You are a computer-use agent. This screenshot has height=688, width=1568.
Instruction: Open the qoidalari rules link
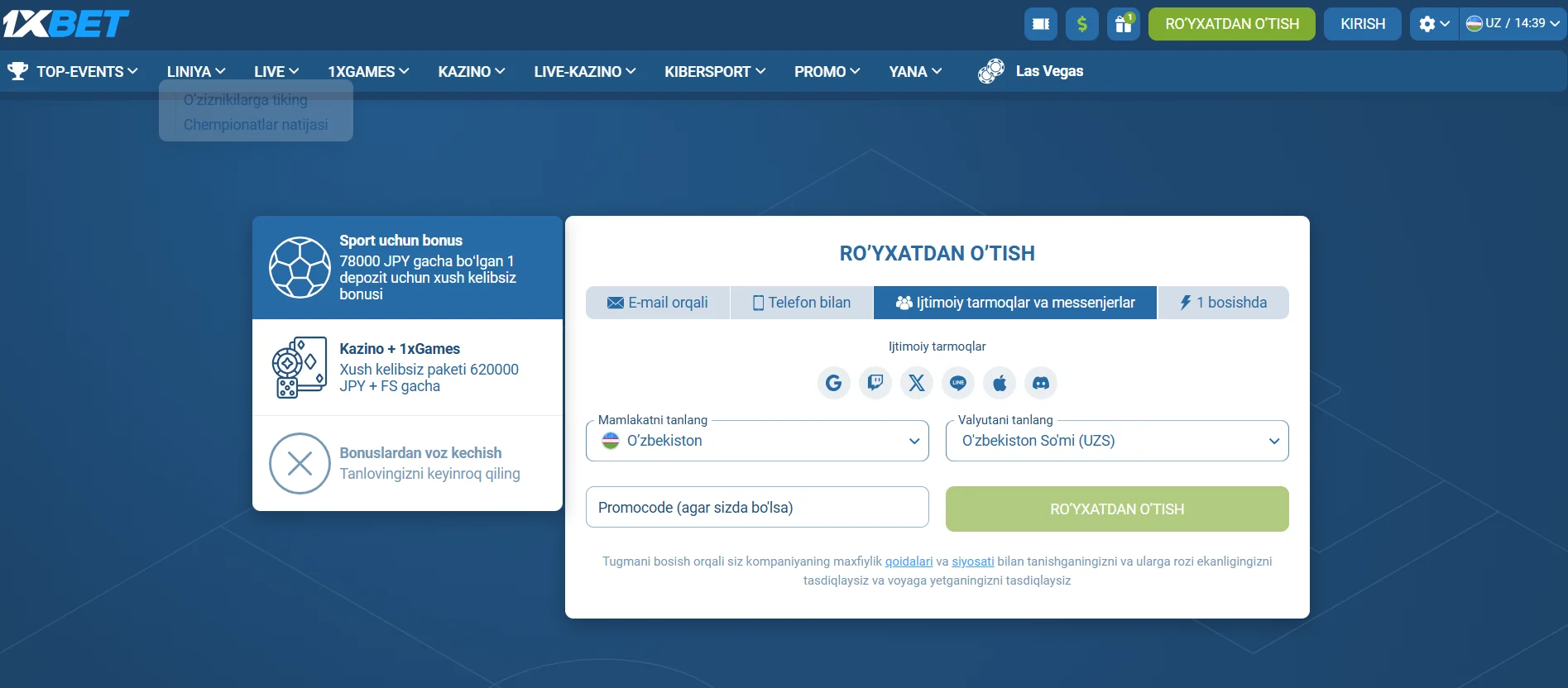909,561
